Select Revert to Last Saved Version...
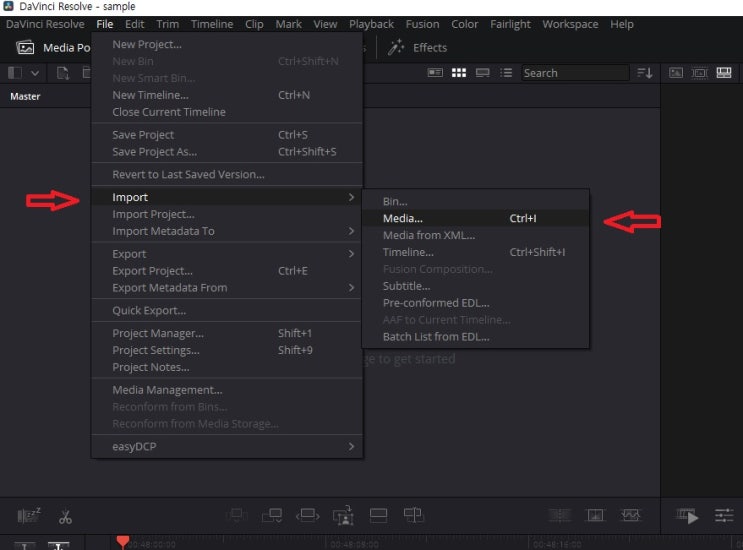743x550 pixels. pyautogui.click(x=227, y=174)
